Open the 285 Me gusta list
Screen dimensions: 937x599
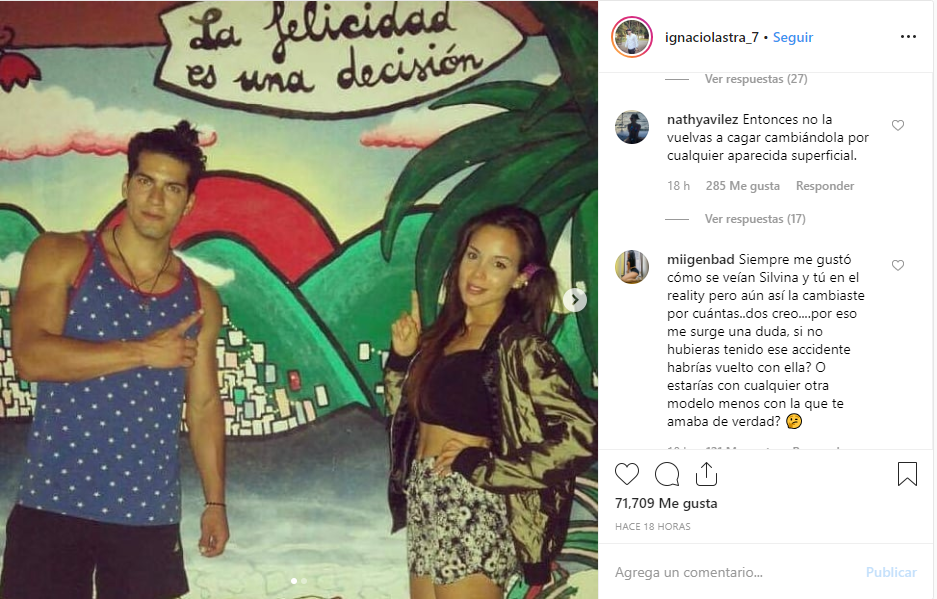[742, 186]
